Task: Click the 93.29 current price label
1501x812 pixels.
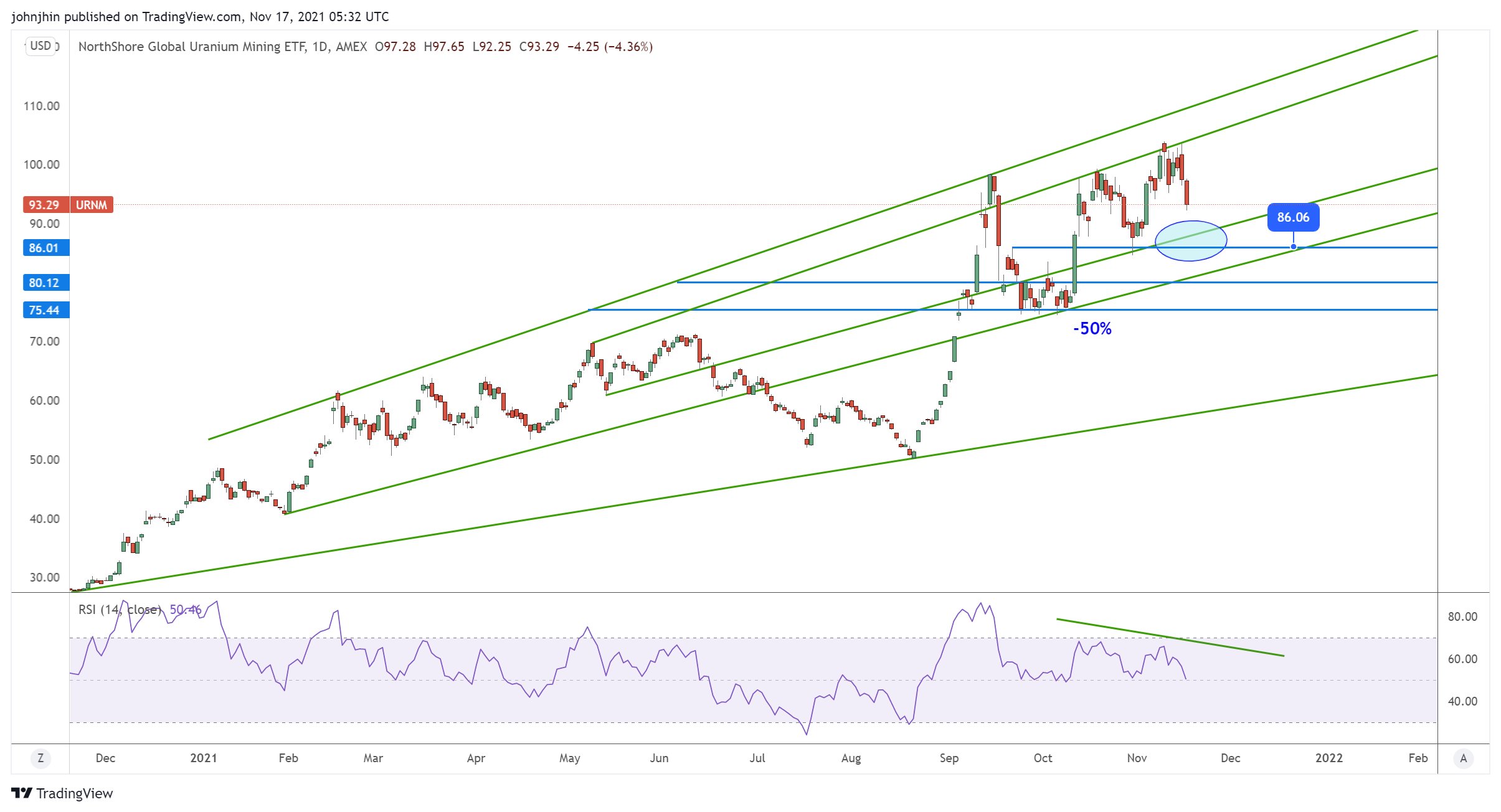Action: (x=44, y=205)
